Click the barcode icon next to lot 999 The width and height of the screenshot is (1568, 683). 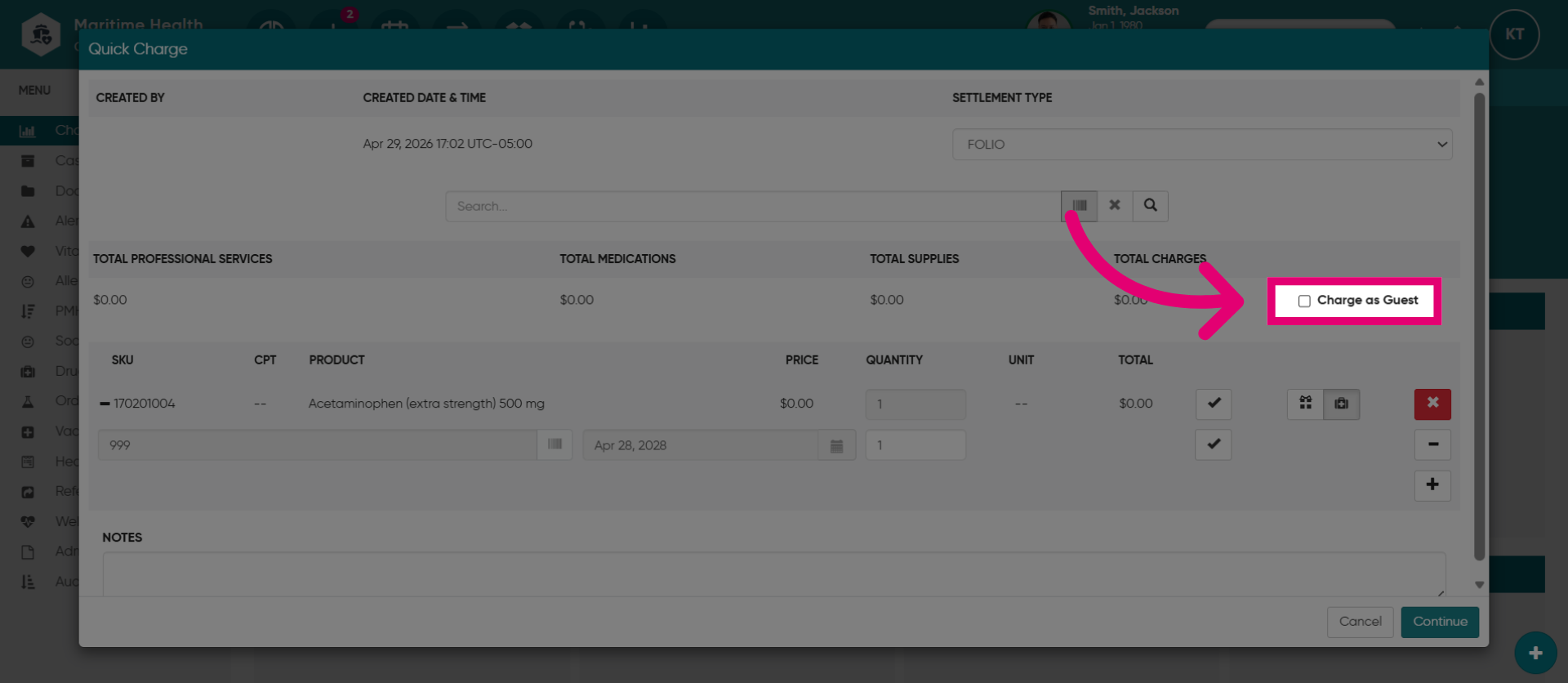pos(555,444)
